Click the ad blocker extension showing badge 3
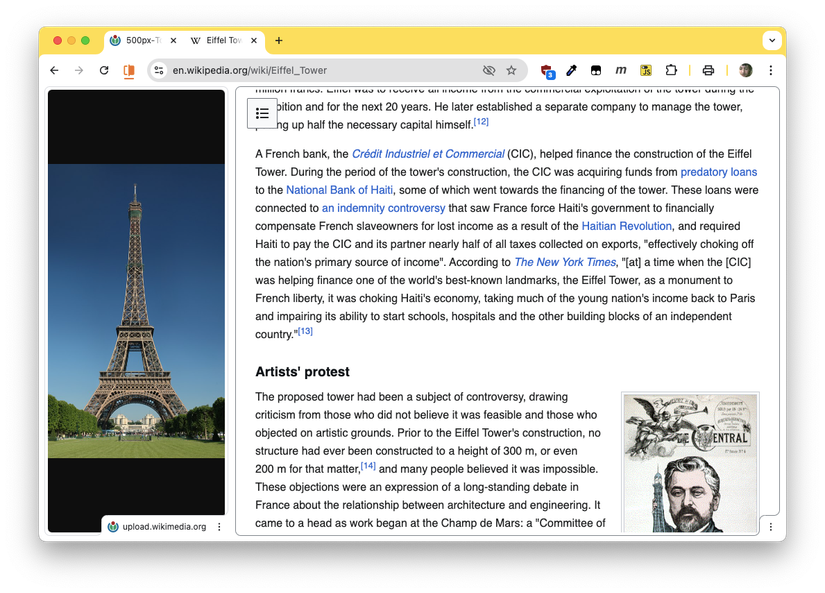 546,70
